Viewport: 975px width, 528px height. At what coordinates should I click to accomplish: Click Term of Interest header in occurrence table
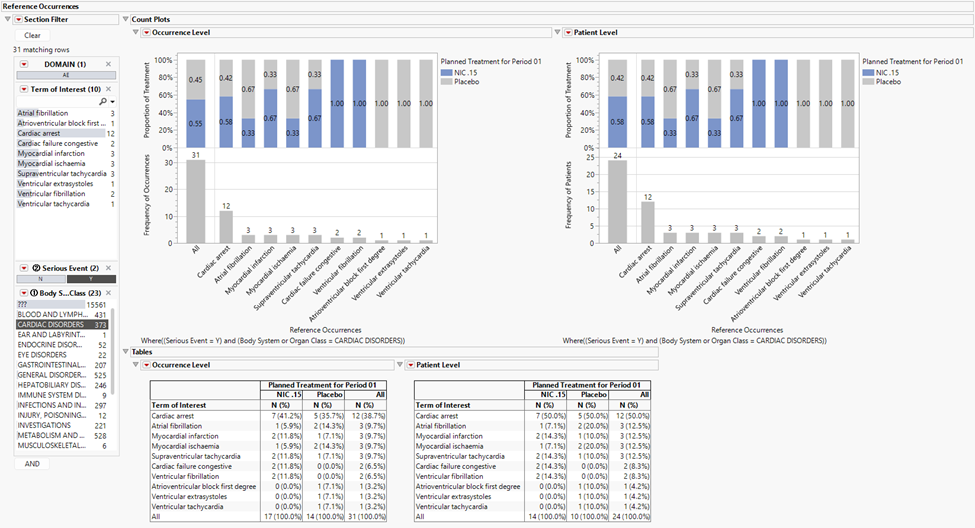coord(179,405)
